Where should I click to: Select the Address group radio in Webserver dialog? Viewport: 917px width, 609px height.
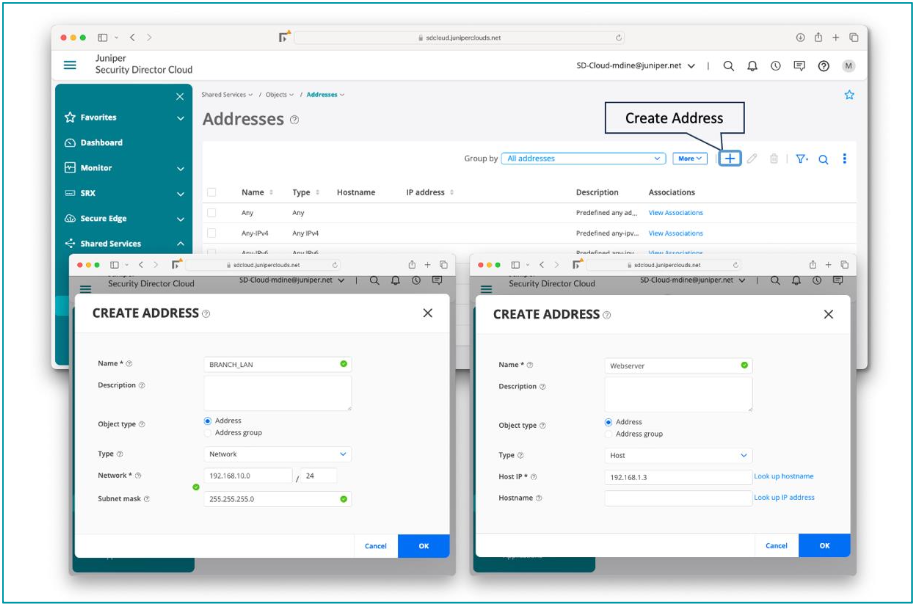(x=610, y=434)
